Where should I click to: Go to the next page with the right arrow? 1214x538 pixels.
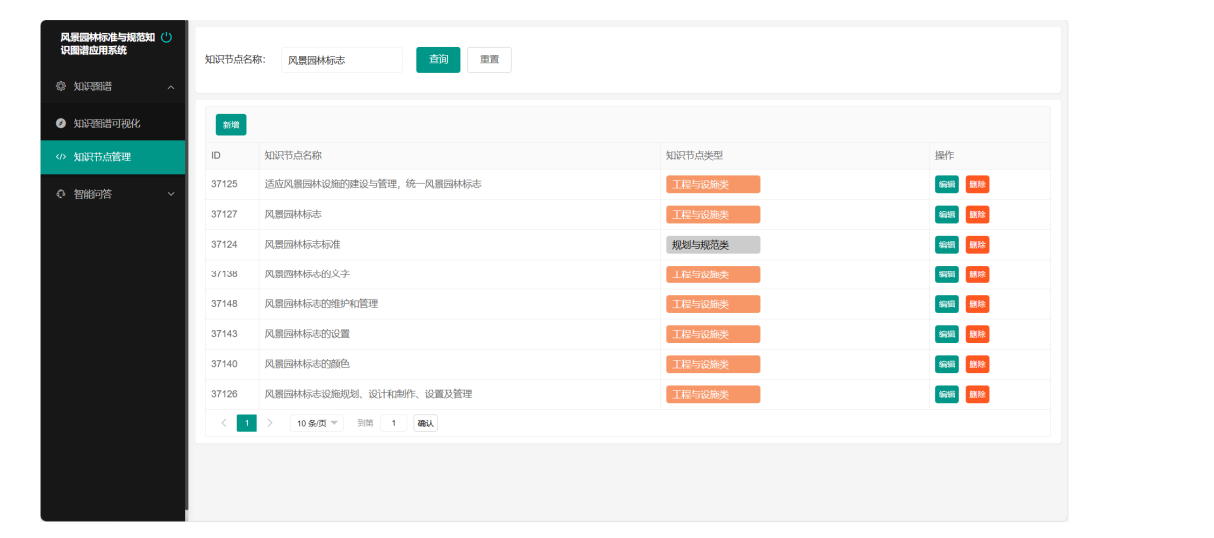tap(269, 423)
